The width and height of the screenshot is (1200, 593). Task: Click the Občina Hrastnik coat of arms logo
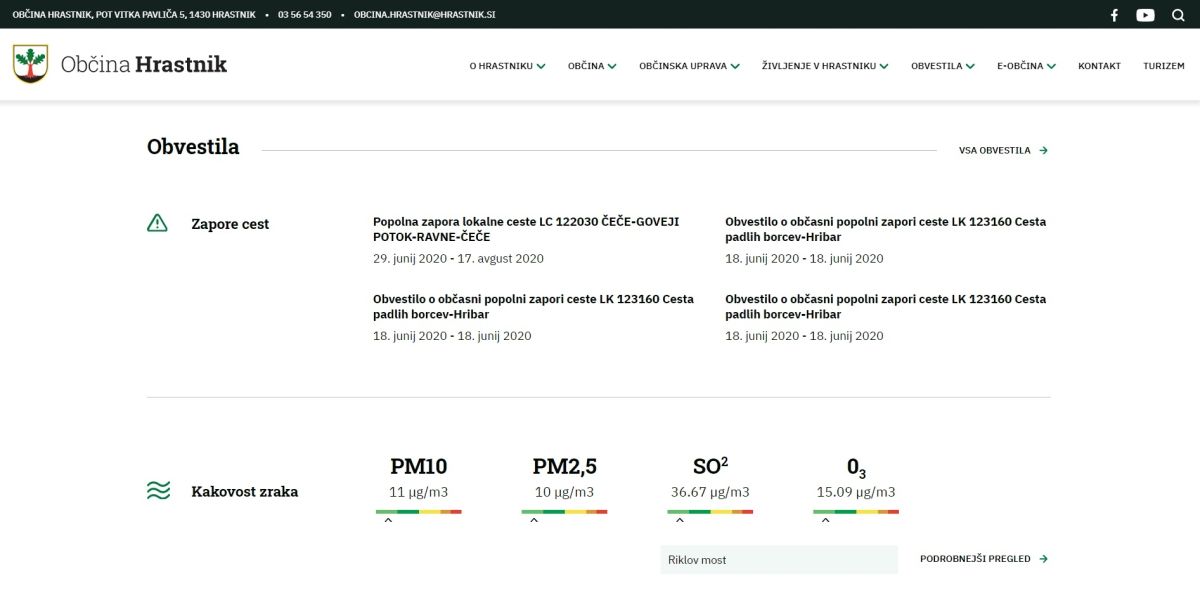[30, 64]
